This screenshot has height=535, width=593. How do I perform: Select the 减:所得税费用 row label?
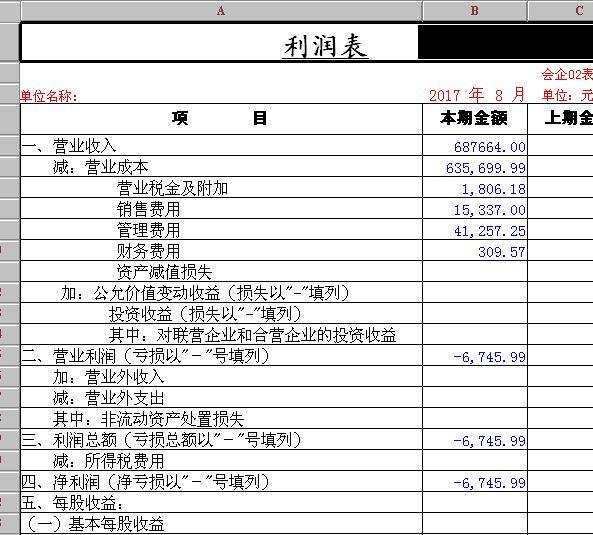(109, 461)
